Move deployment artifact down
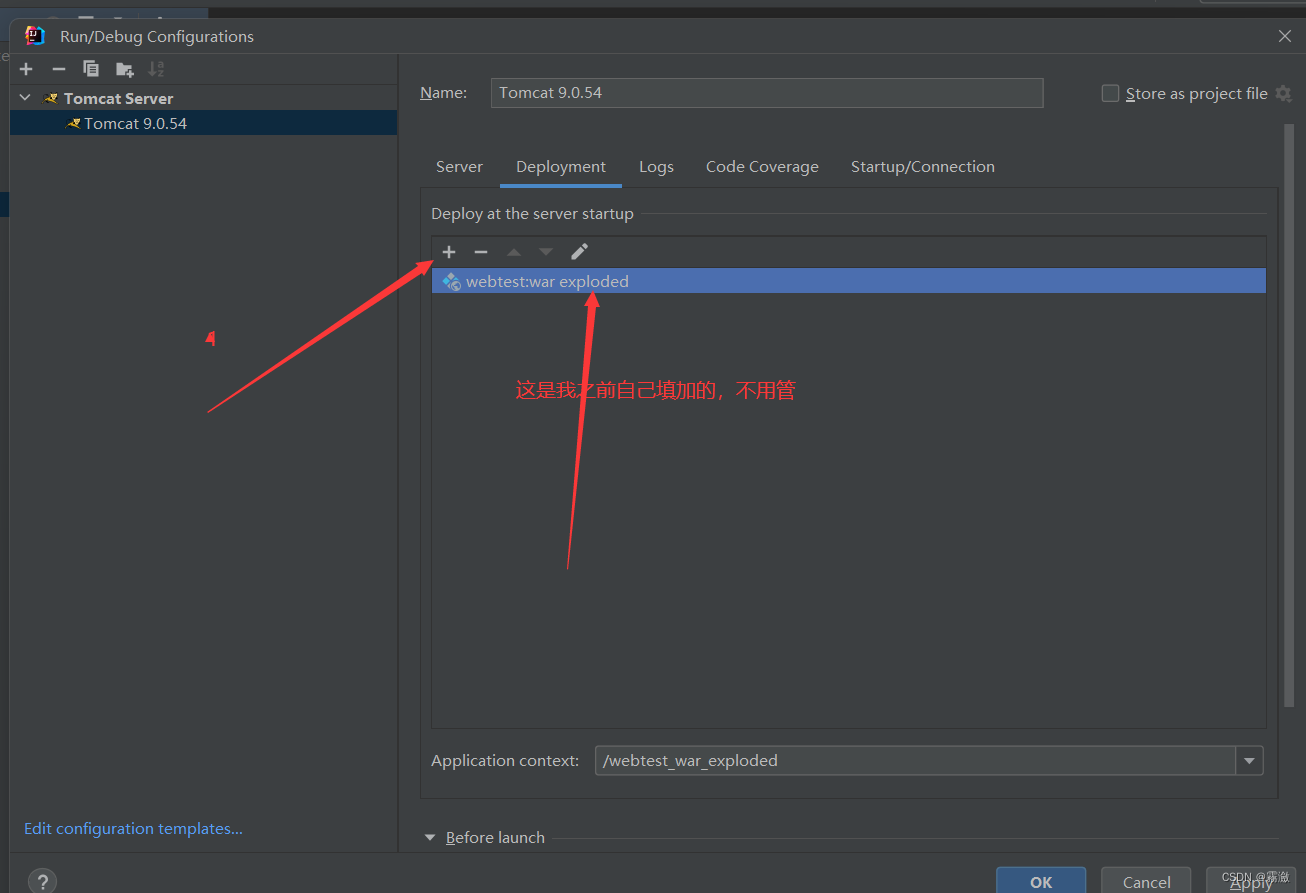Screen dimensions: 1306x893 pos(546,252)
